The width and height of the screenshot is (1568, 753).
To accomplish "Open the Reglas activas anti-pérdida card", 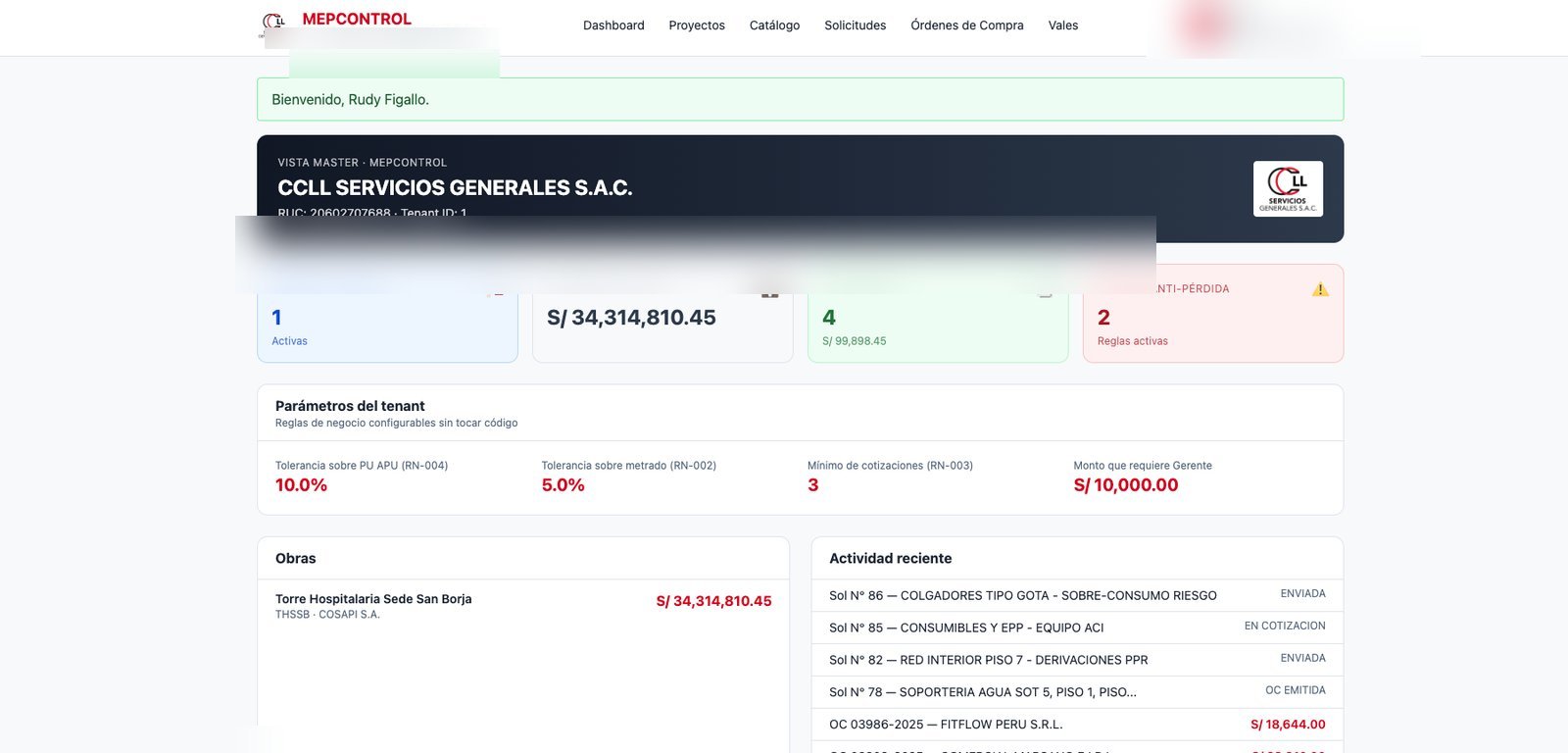I will (1213, 314).
